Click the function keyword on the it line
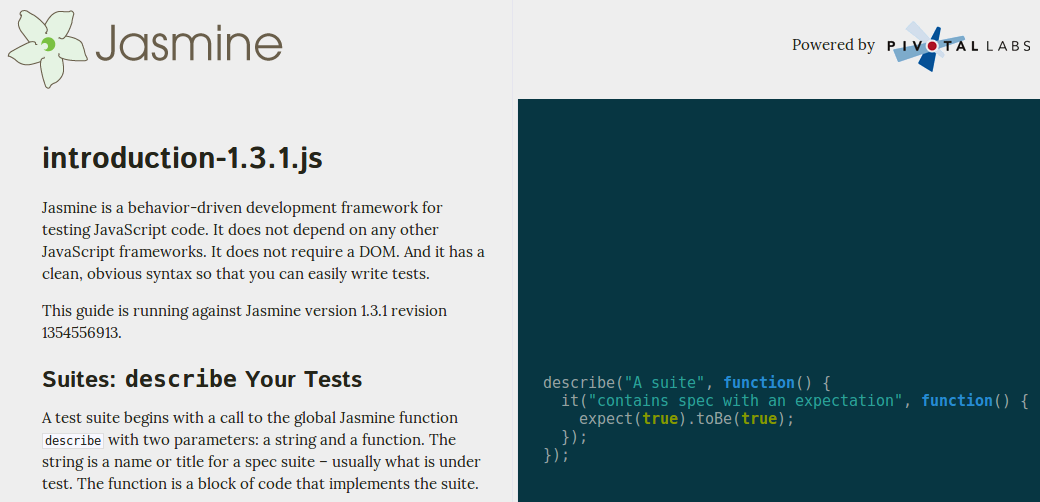 click(x=957, y=401)
